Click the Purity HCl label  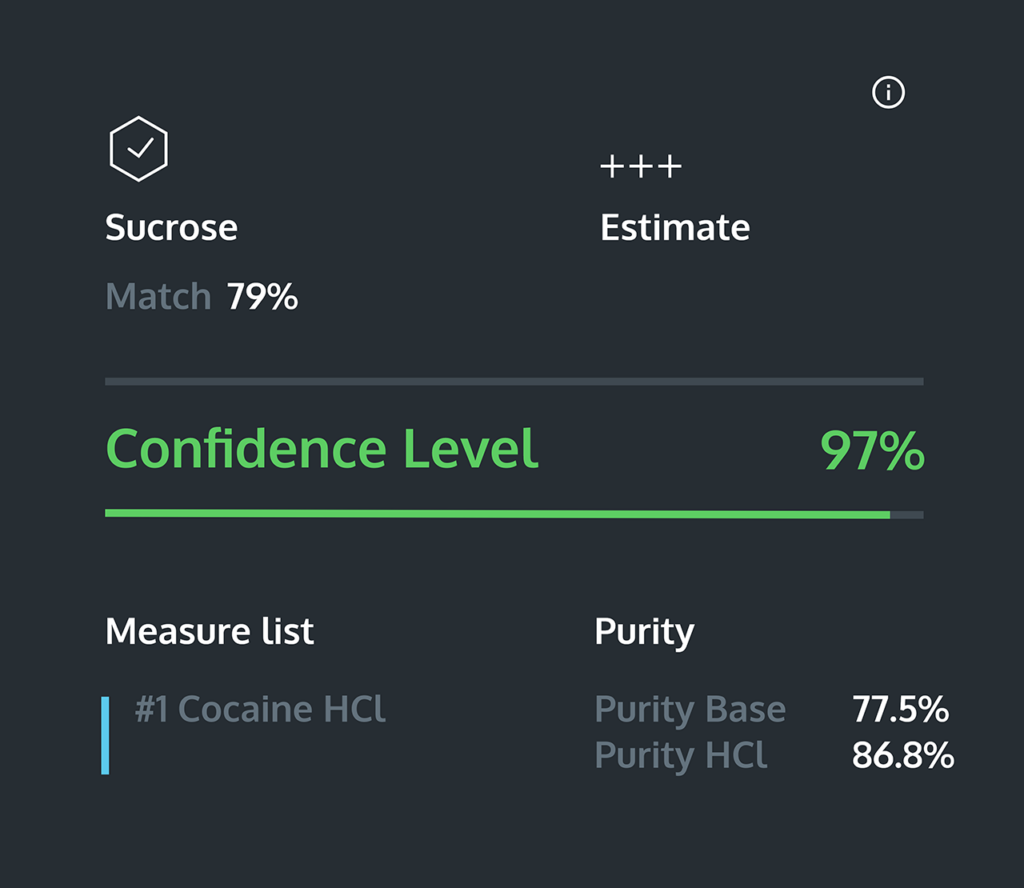point(681,755)
